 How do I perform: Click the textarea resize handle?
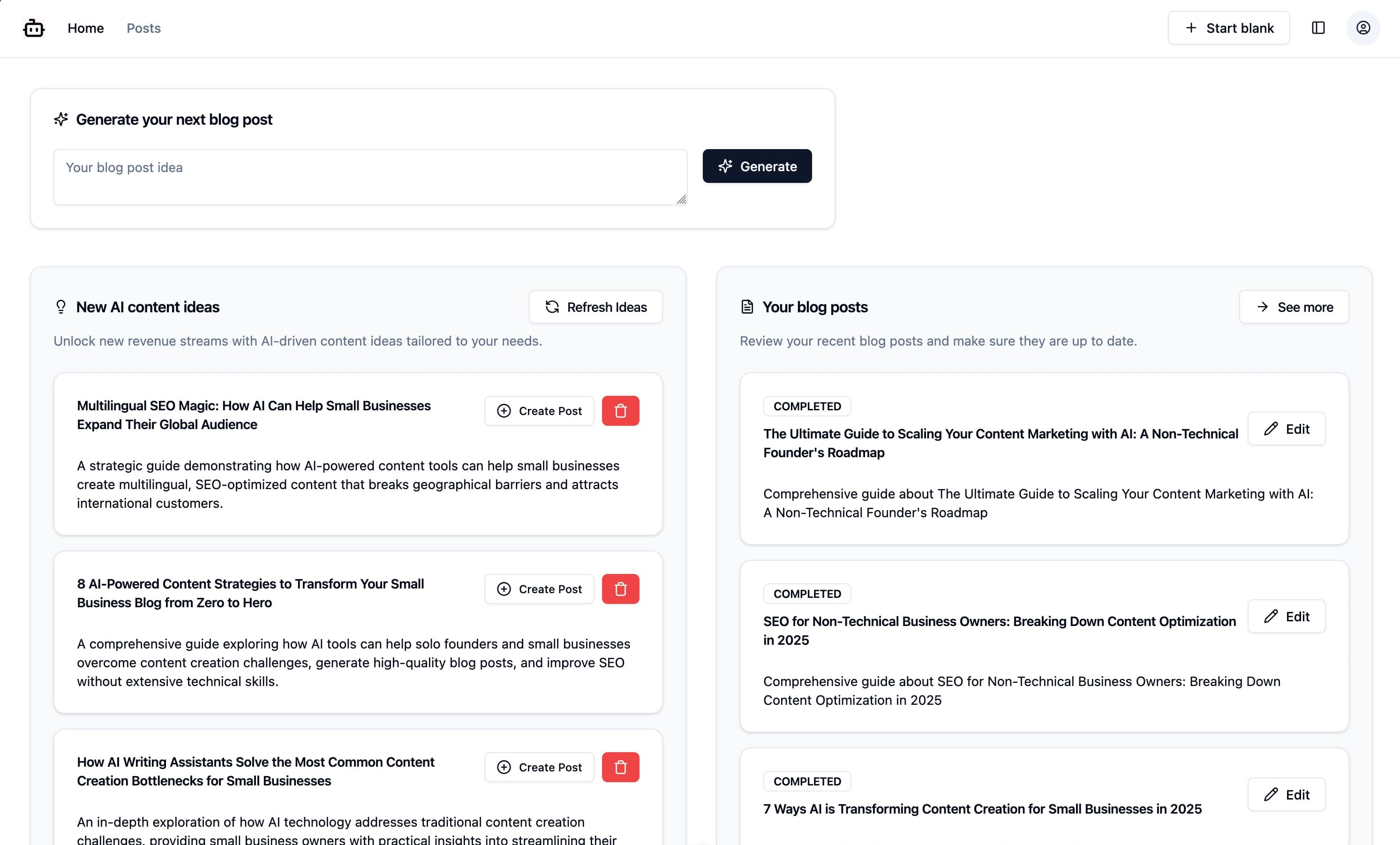pos(681,199)
